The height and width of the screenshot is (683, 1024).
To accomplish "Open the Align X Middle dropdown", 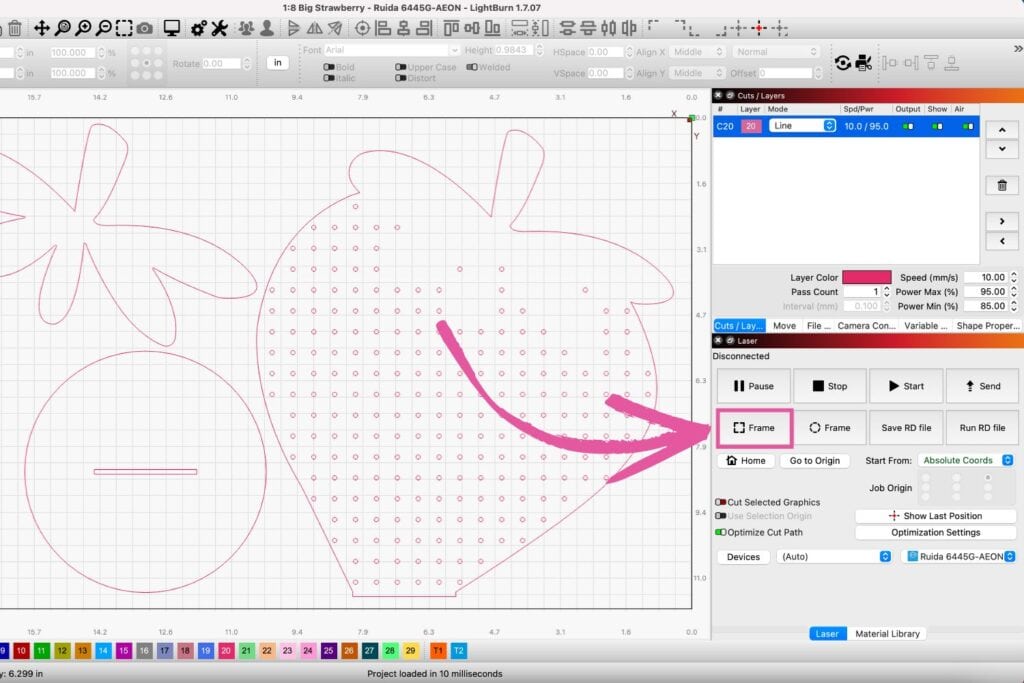I will point(697,52).
